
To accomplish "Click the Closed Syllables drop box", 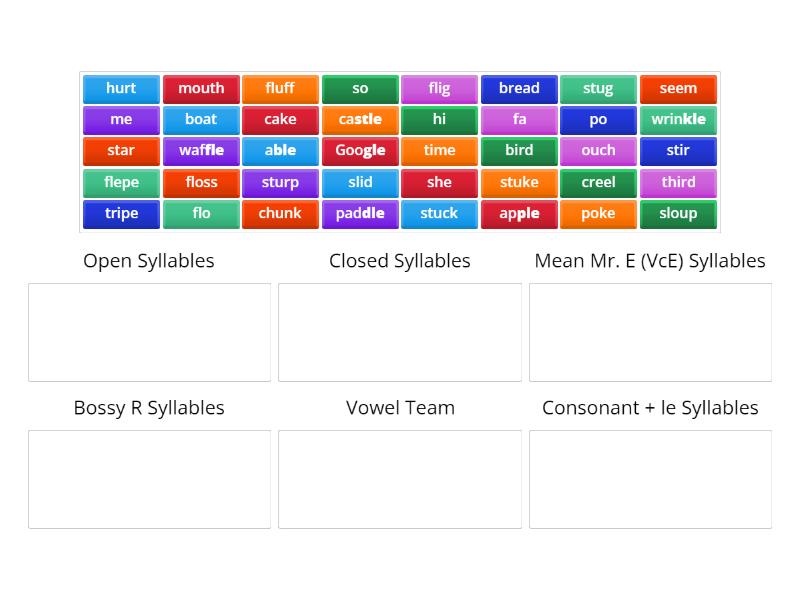I will click(400, 332).
